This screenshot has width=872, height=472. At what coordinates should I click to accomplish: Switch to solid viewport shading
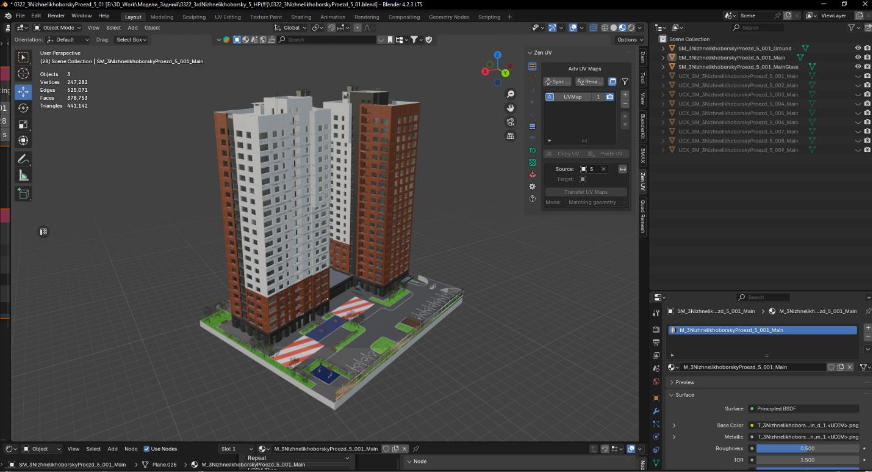[613, 27]
